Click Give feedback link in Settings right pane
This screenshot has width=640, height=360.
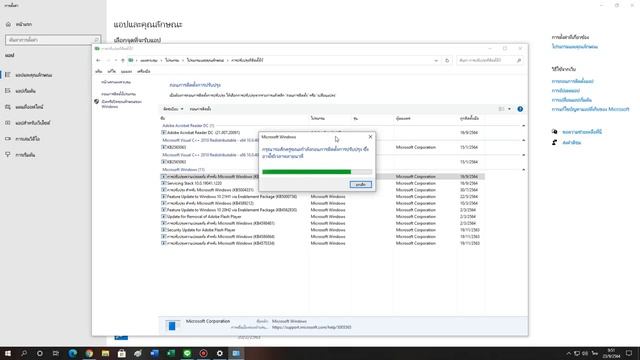[571, 142]
